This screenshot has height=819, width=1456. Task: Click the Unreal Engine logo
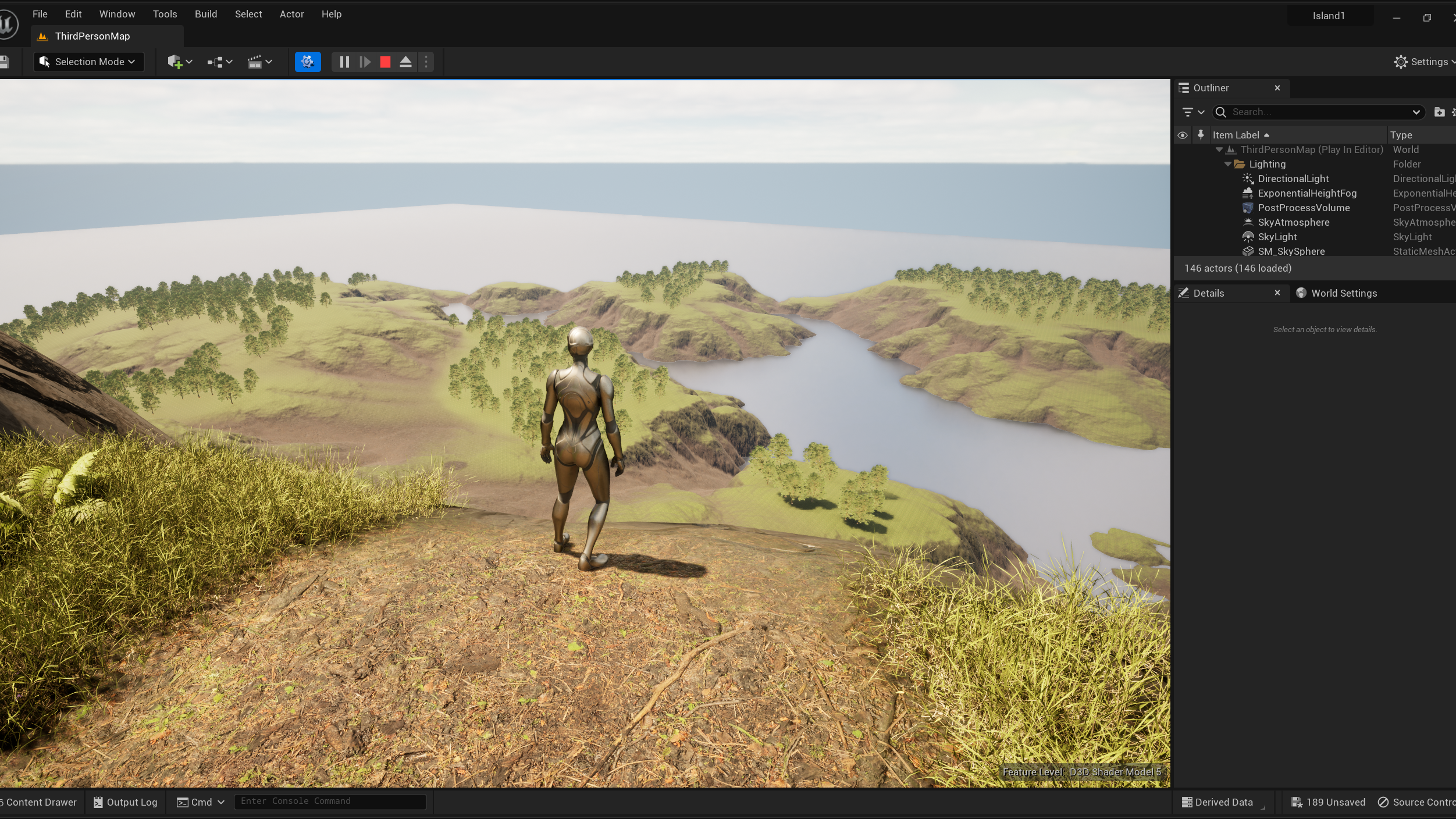(8, 24)
